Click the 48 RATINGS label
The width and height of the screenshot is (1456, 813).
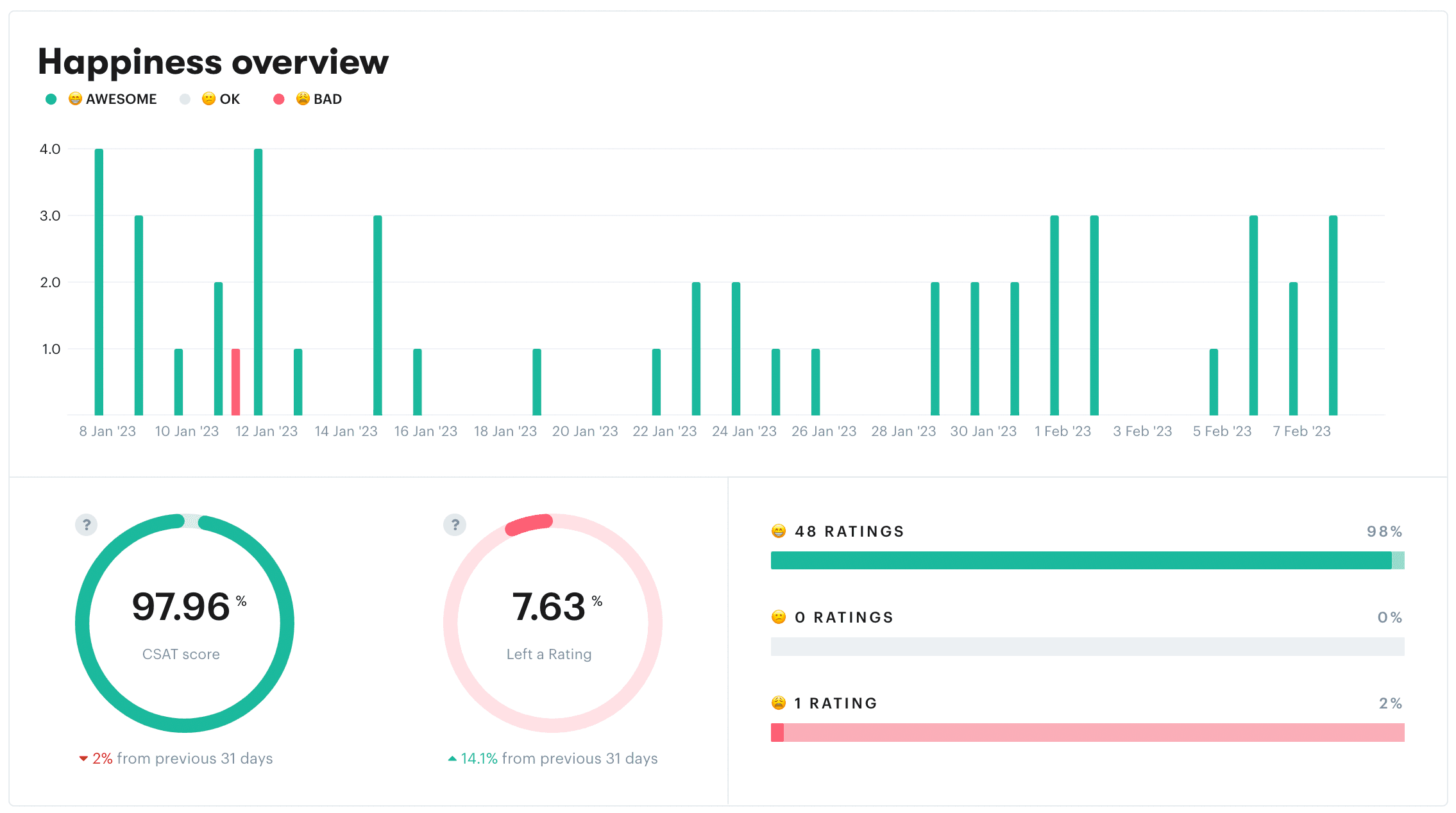pyautogui.click(x=848, y=531)
